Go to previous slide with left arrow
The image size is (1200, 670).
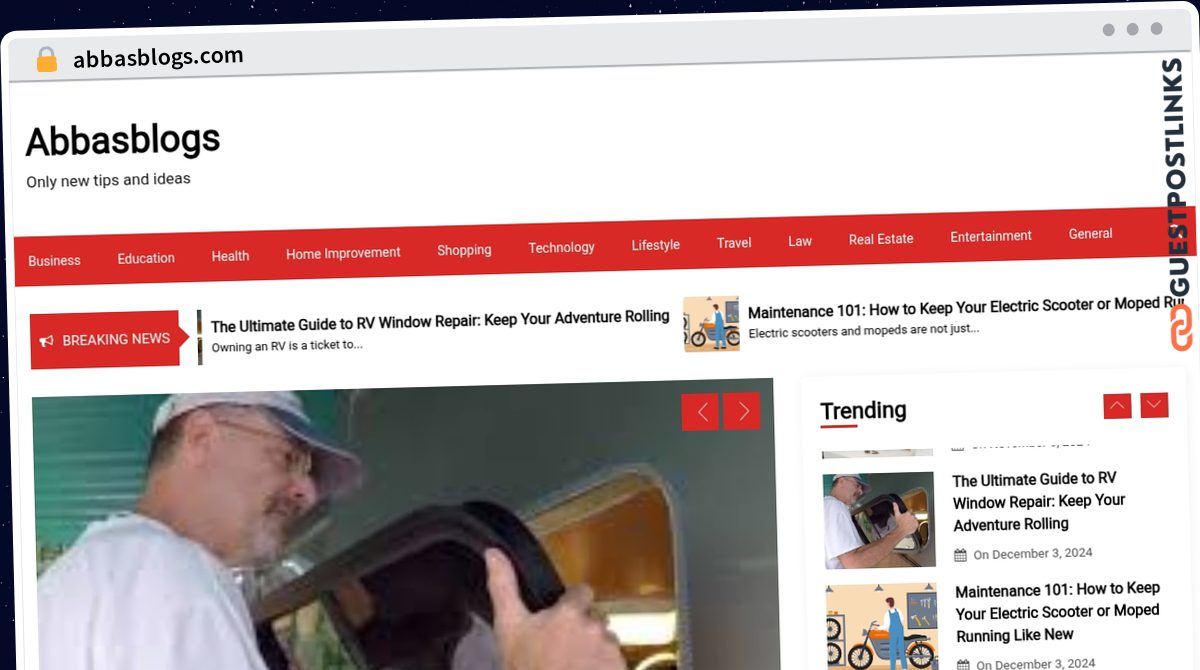coord(700,411)
